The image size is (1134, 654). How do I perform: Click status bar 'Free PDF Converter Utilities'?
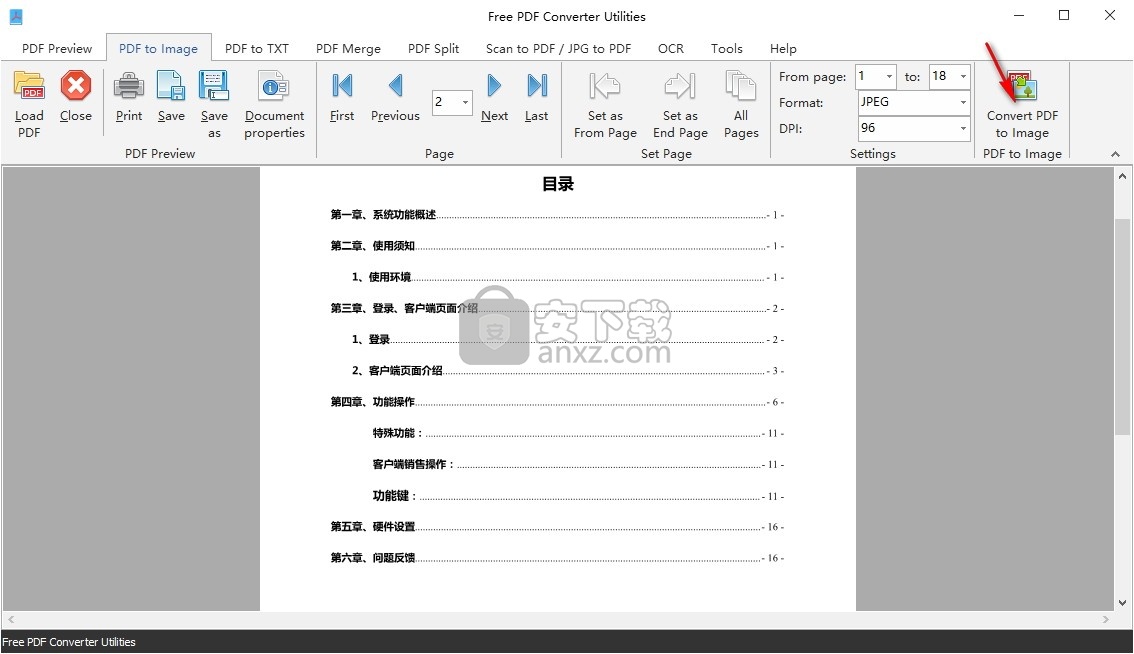pyautogui.click(x=69, y=642)
